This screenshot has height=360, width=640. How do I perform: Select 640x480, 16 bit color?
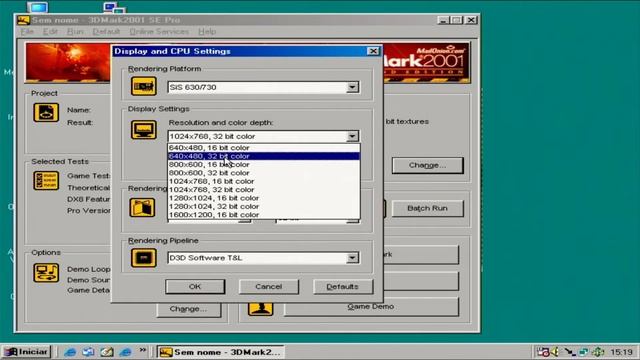[x=264, y=148]
